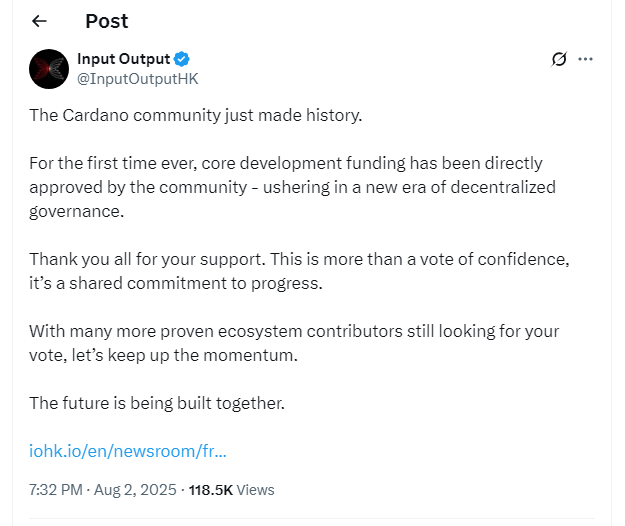This screenshot has width=625, height=526.
Task: Click the 118.5K Views count
Action: point(230,490)
